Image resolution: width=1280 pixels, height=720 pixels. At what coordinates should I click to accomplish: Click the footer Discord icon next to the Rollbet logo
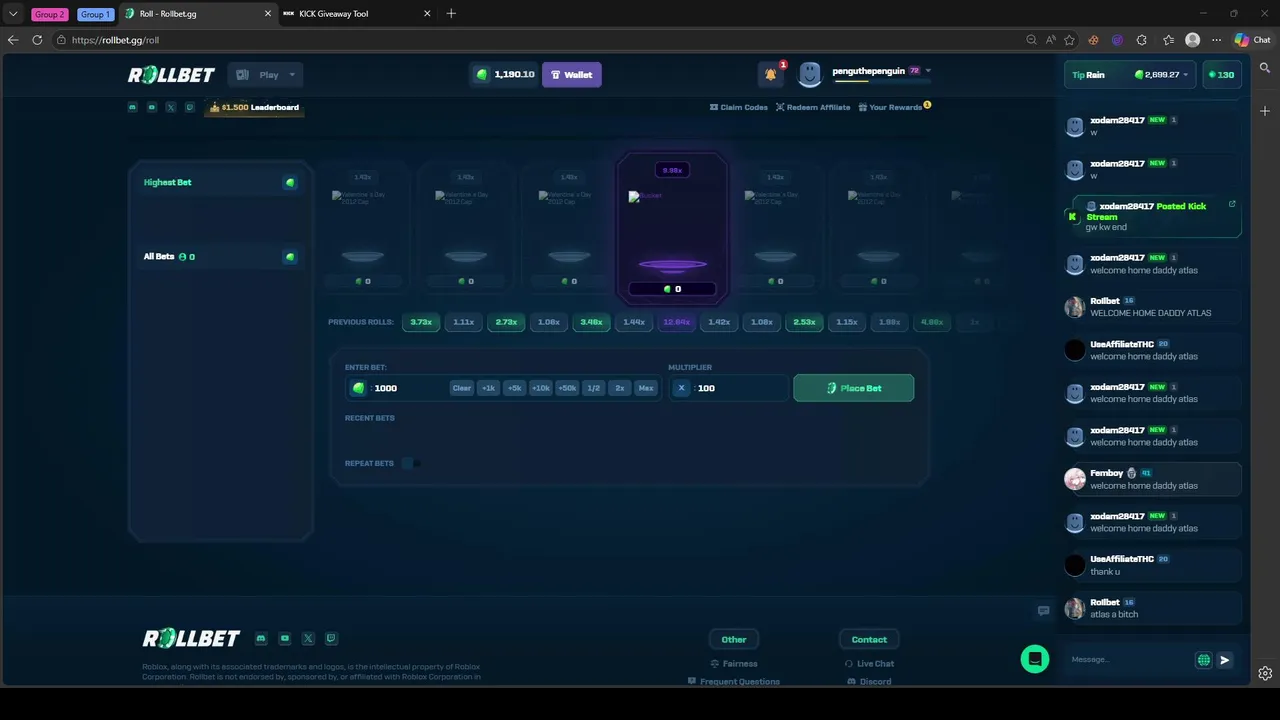(261, 638)
